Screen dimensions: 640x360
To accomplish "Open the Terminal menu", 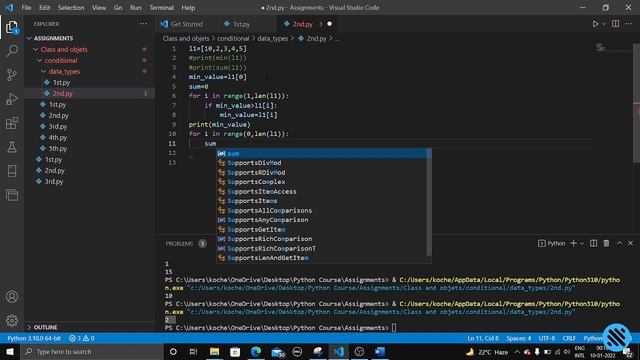I will pyautogui.click(x=161, y=7).
